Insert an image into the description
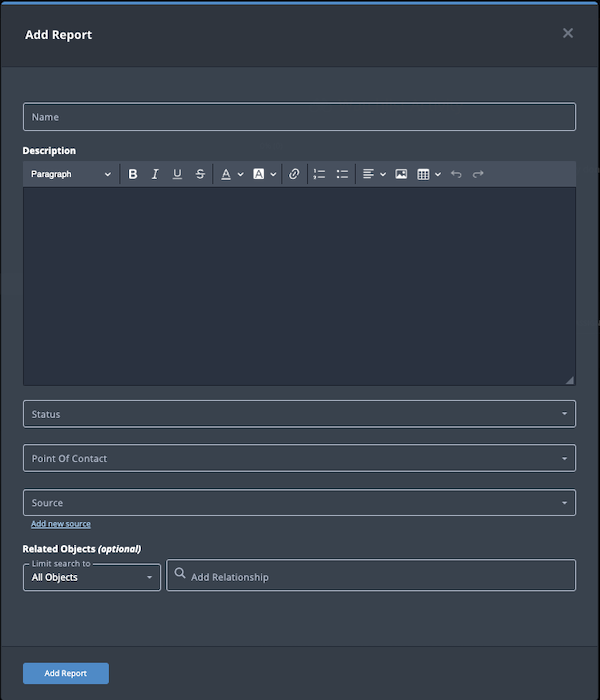 tap(401, 174)
